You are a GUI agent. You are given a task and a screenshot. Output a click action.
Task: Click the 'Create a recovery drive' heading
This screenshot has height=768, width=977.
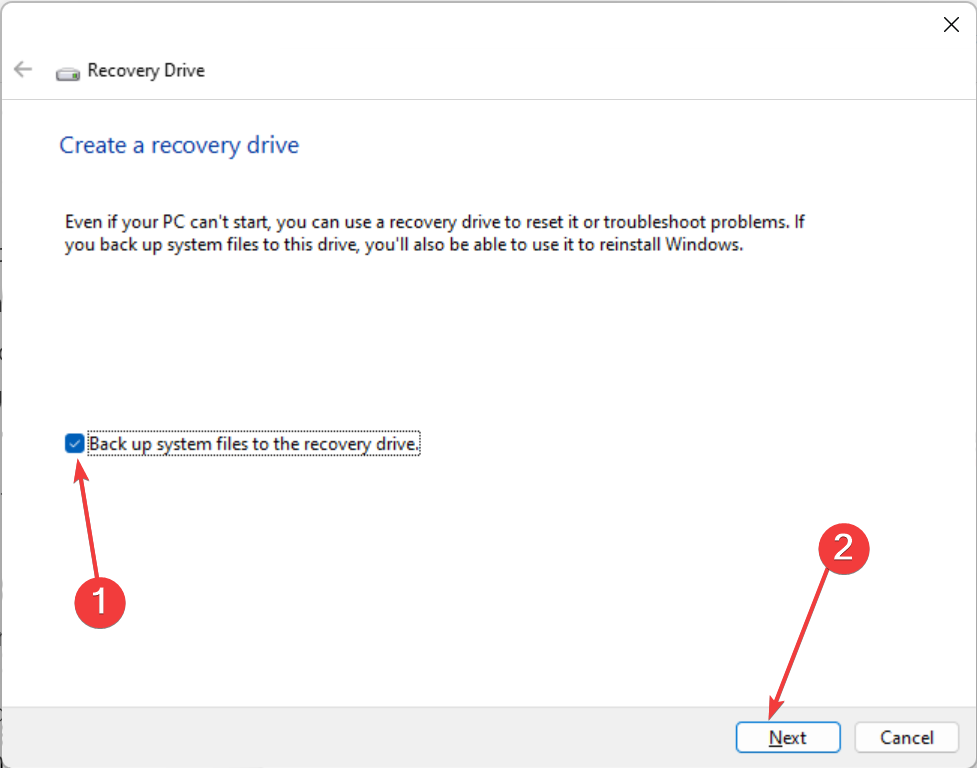click(179, 145)
